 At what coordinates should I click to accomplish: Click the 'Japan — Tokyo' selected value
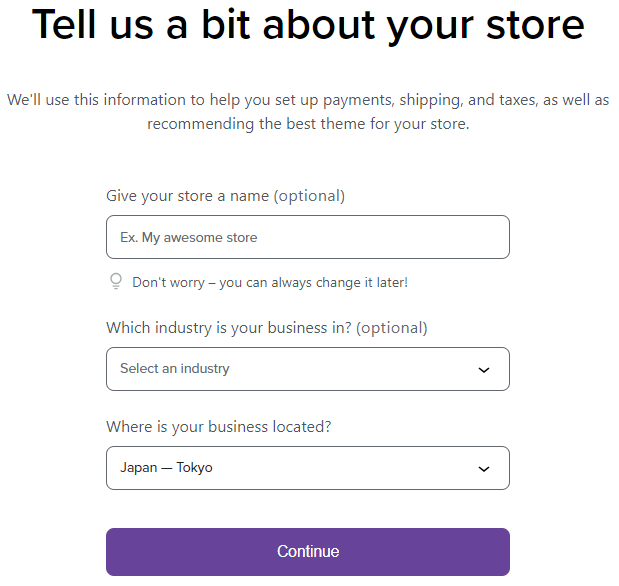tap(166, 468)
